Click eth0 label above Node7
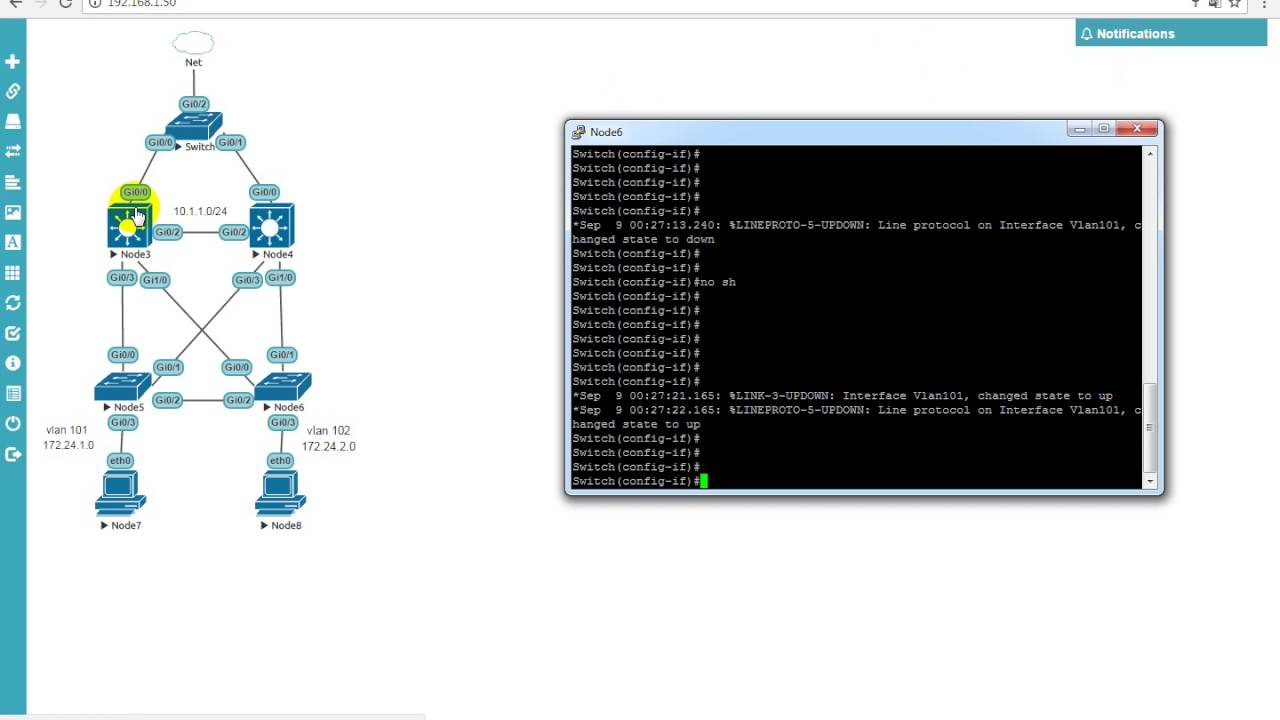The height and width of the screenshot is (720, 1280). click(120, 460)
